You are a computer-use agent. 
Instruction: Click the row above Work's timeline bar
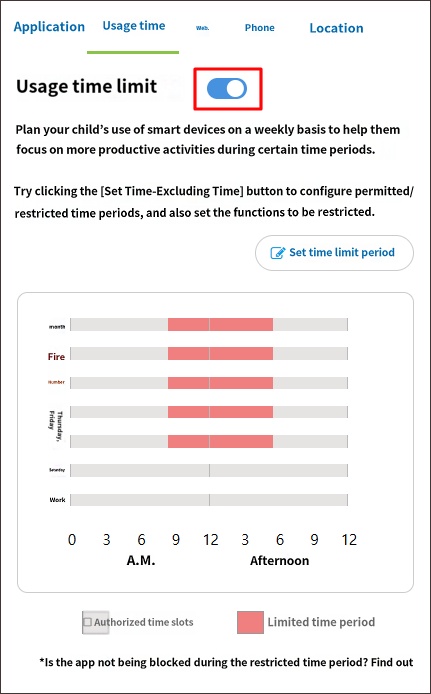click(209, 470)
